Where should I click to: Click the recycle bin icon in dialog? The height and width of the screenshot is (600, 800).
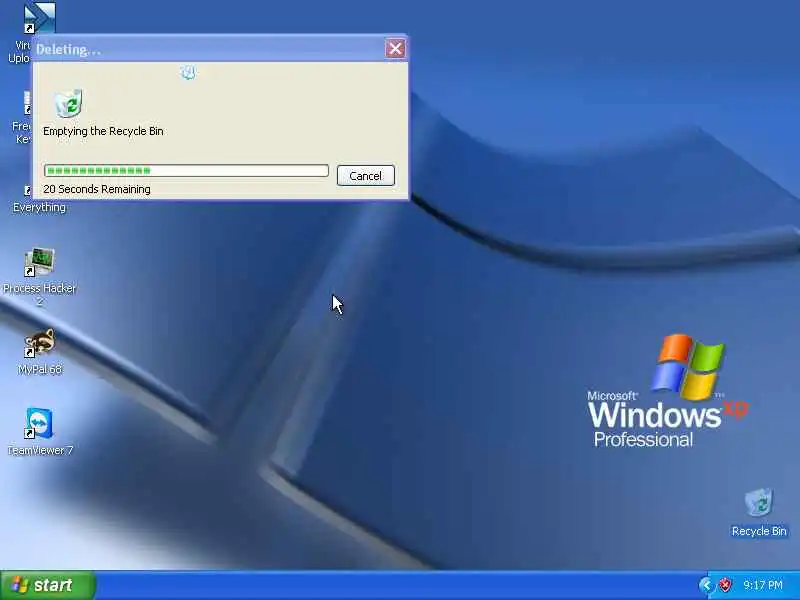(x=69, y=104)
